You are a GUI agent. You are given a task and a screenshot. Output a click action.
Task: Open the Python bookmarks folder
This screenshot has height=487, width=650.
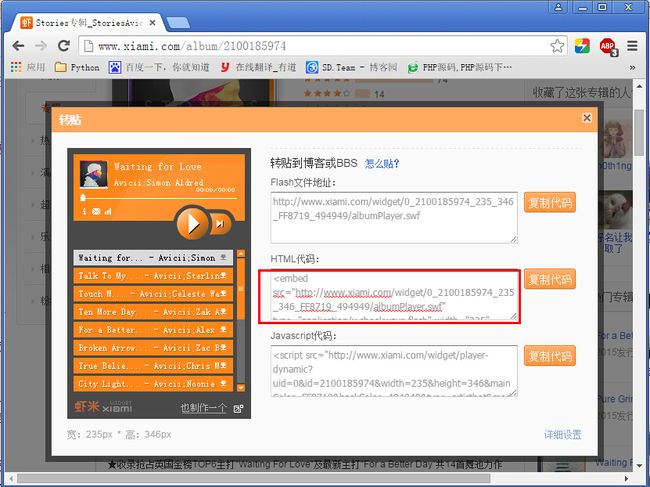[x=77, y=67]
